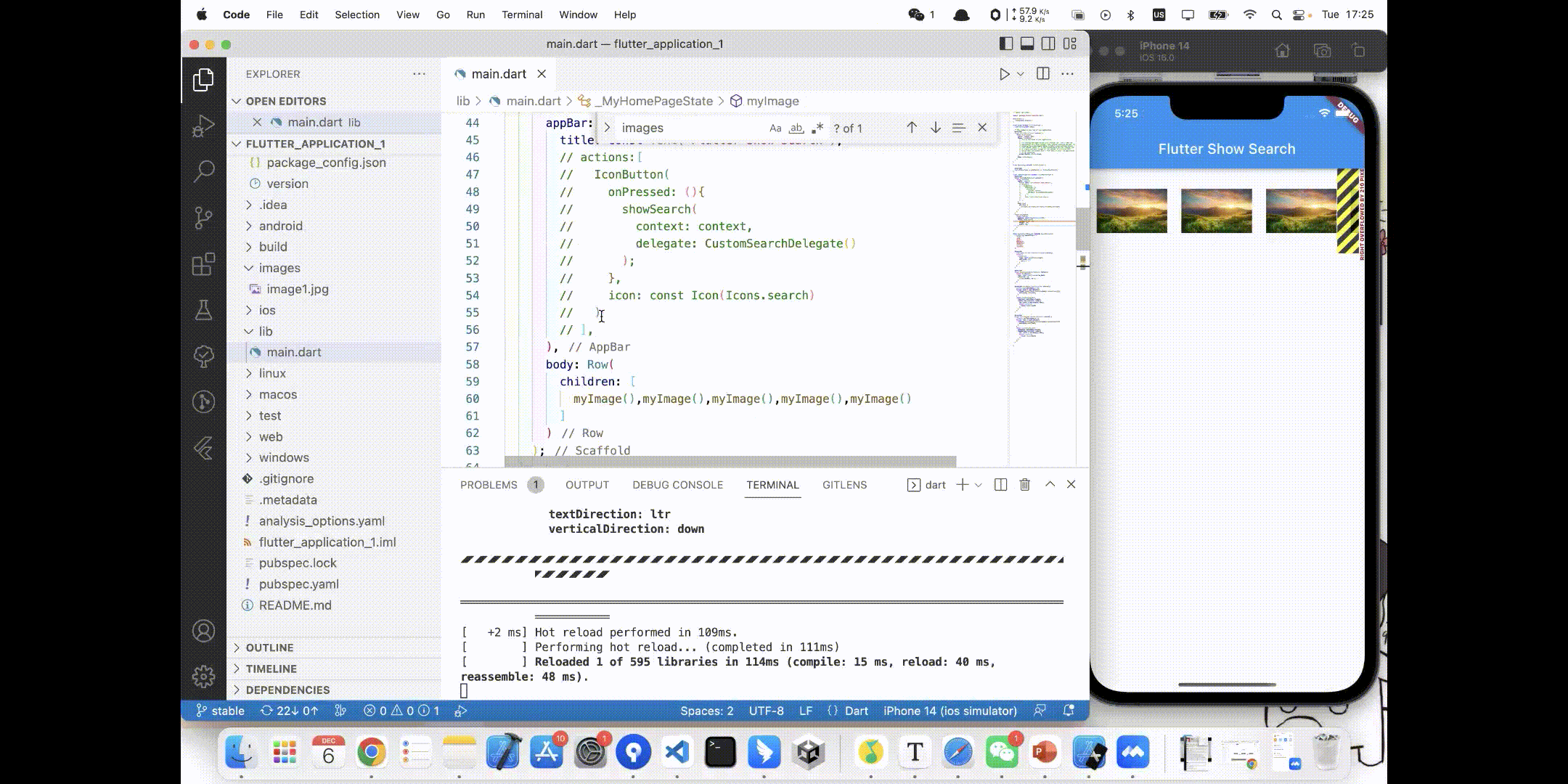Open the Manage gear icon
This screenshot has width=1568, height=784.
[x=204, y=677]
